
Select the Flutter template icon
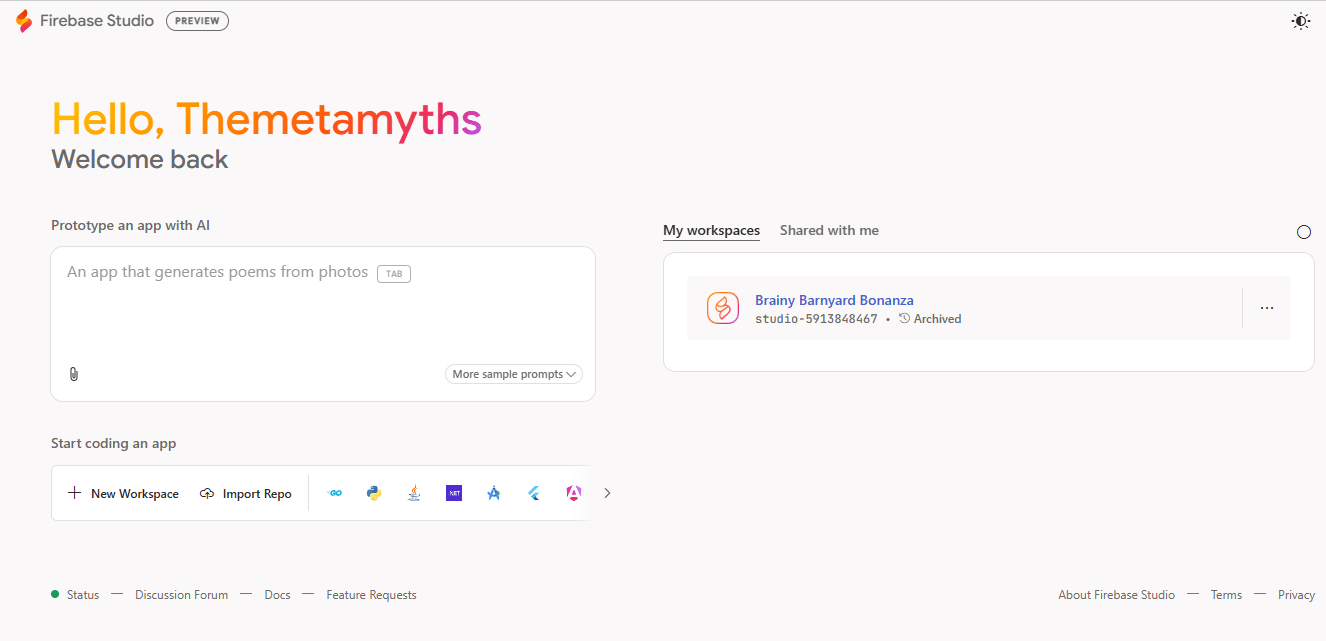tap(534, 493)
